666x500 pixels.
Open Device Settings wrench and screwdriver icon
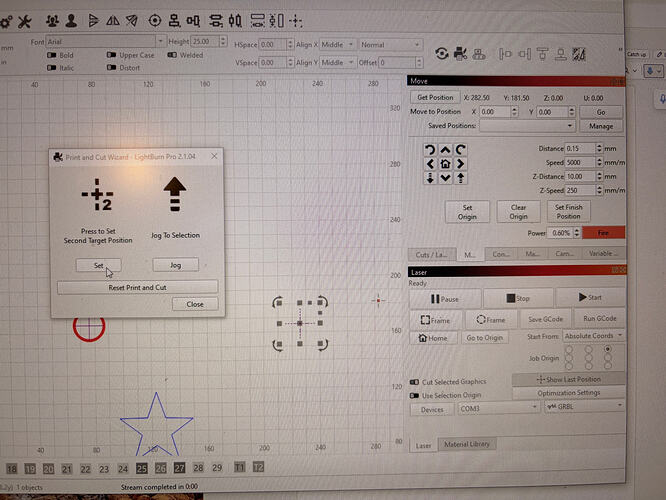24,21
